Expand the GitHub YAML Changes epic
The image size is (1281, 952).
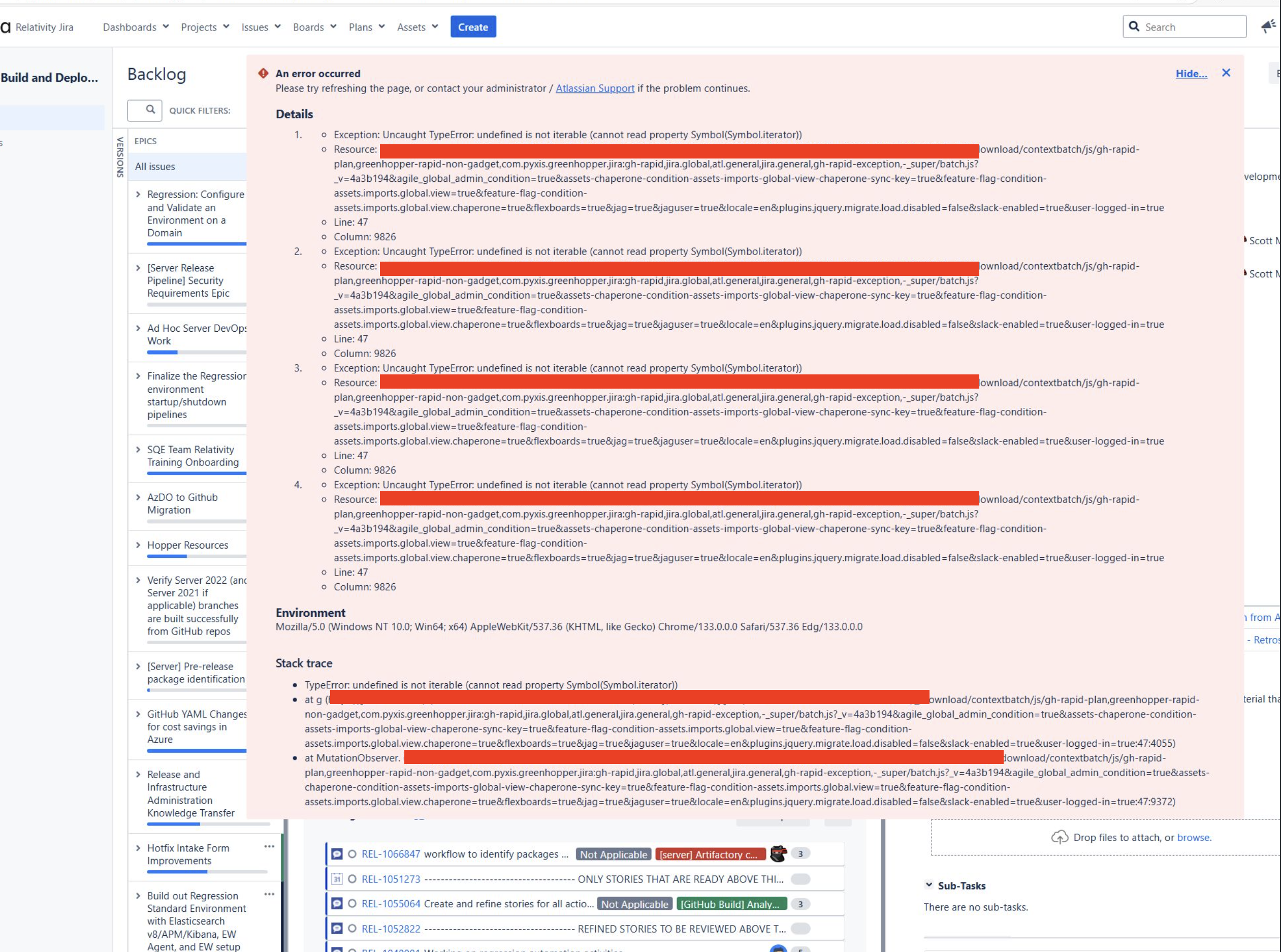pyautogui.click(x=138, y=714)
